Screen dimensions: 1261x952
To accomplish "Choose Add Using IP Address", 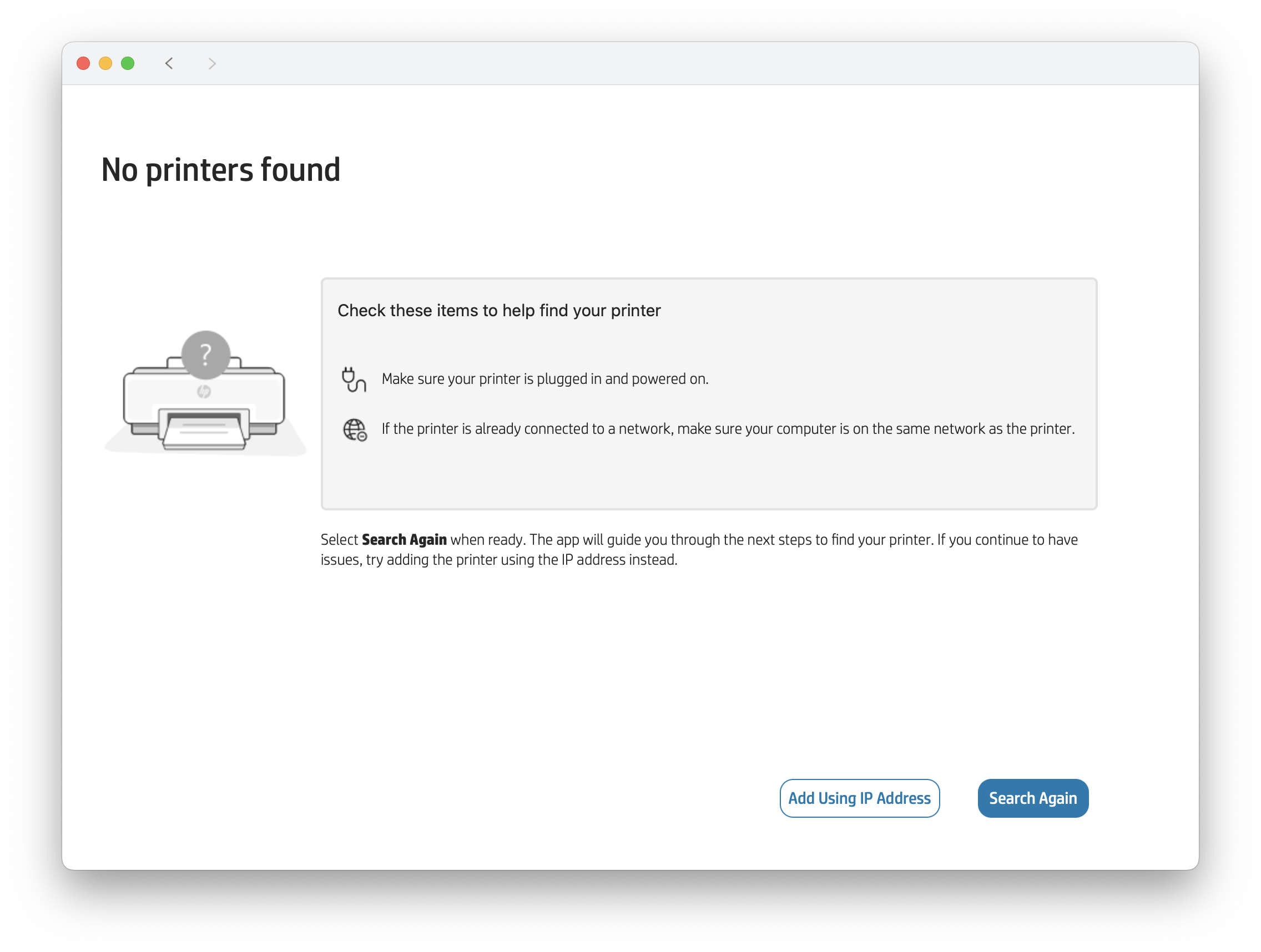I will click(859, 798).
